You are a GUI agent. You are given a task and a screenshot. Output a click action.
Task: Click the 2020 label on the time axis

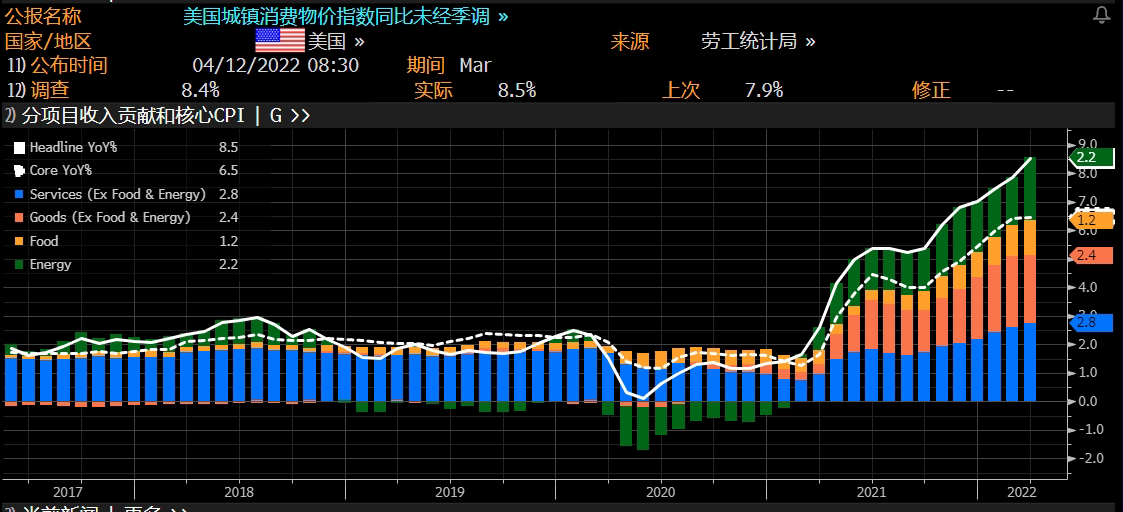[x=660, y=493]
